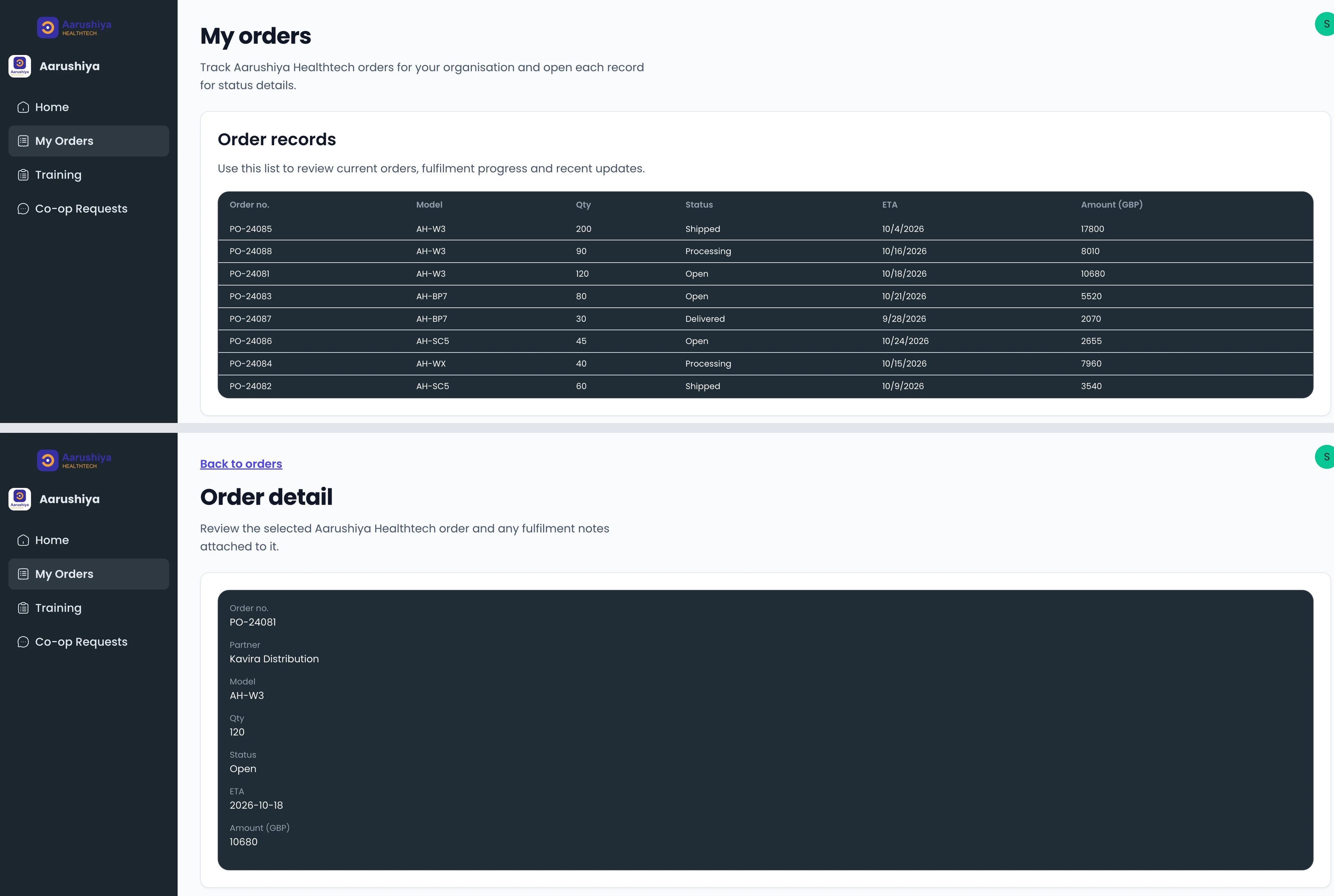Follow the Back to orders link
The image size is (1334, 896).
point(241,464)
